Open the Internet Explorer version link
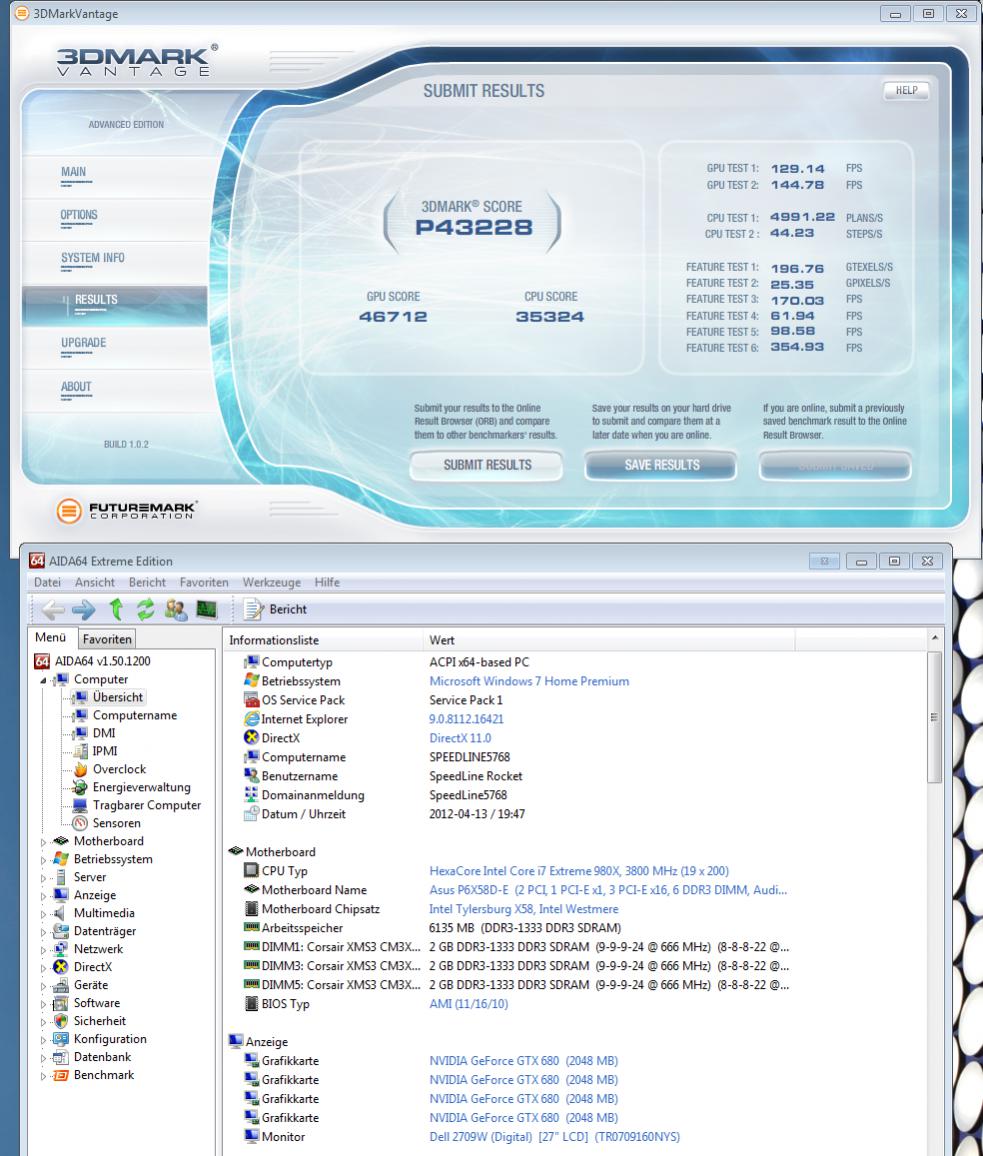Screen dimensions: 983x1156 coord(466,719)
